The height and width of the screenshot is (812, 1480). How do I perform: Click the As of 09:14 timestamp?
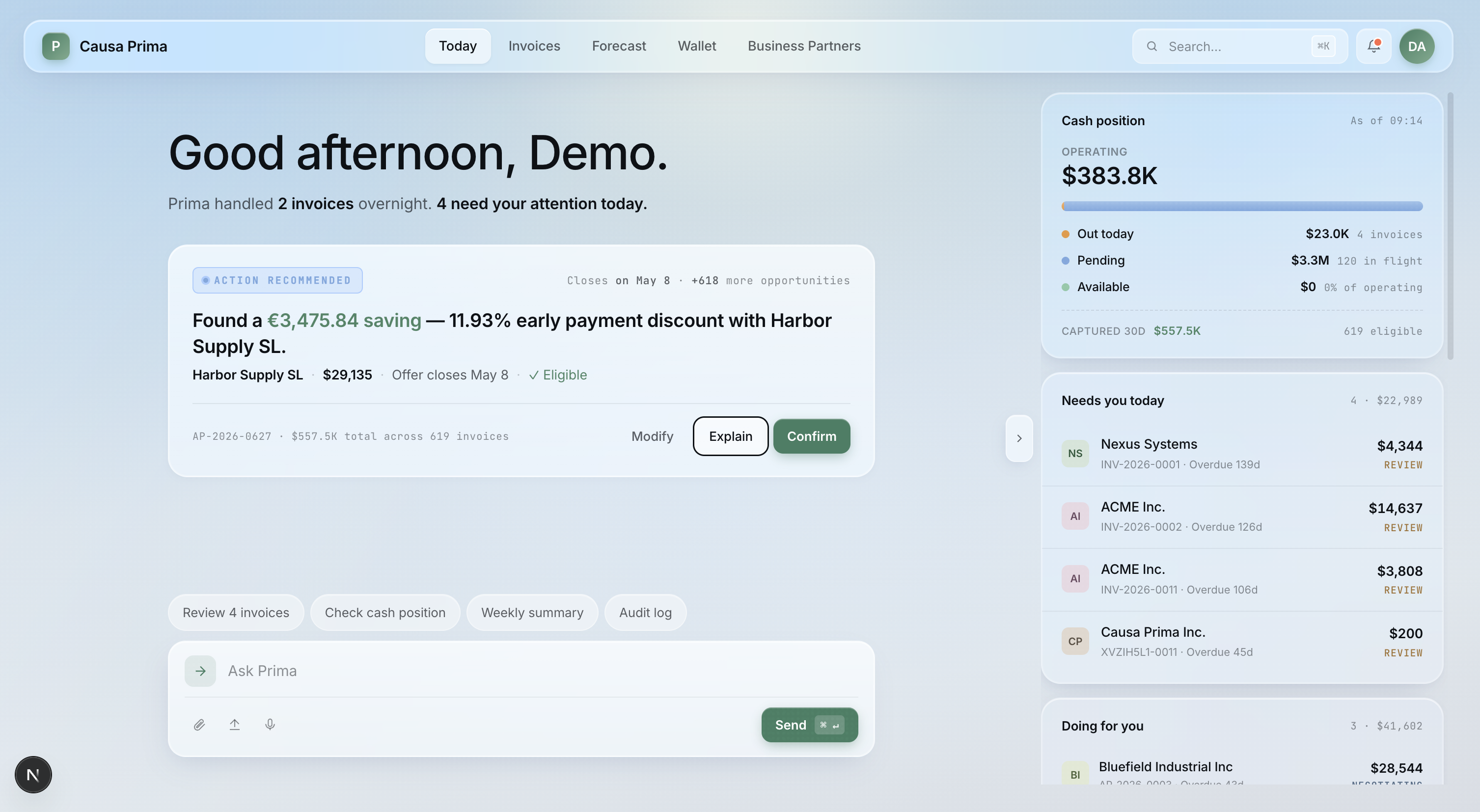[1386, 121]
